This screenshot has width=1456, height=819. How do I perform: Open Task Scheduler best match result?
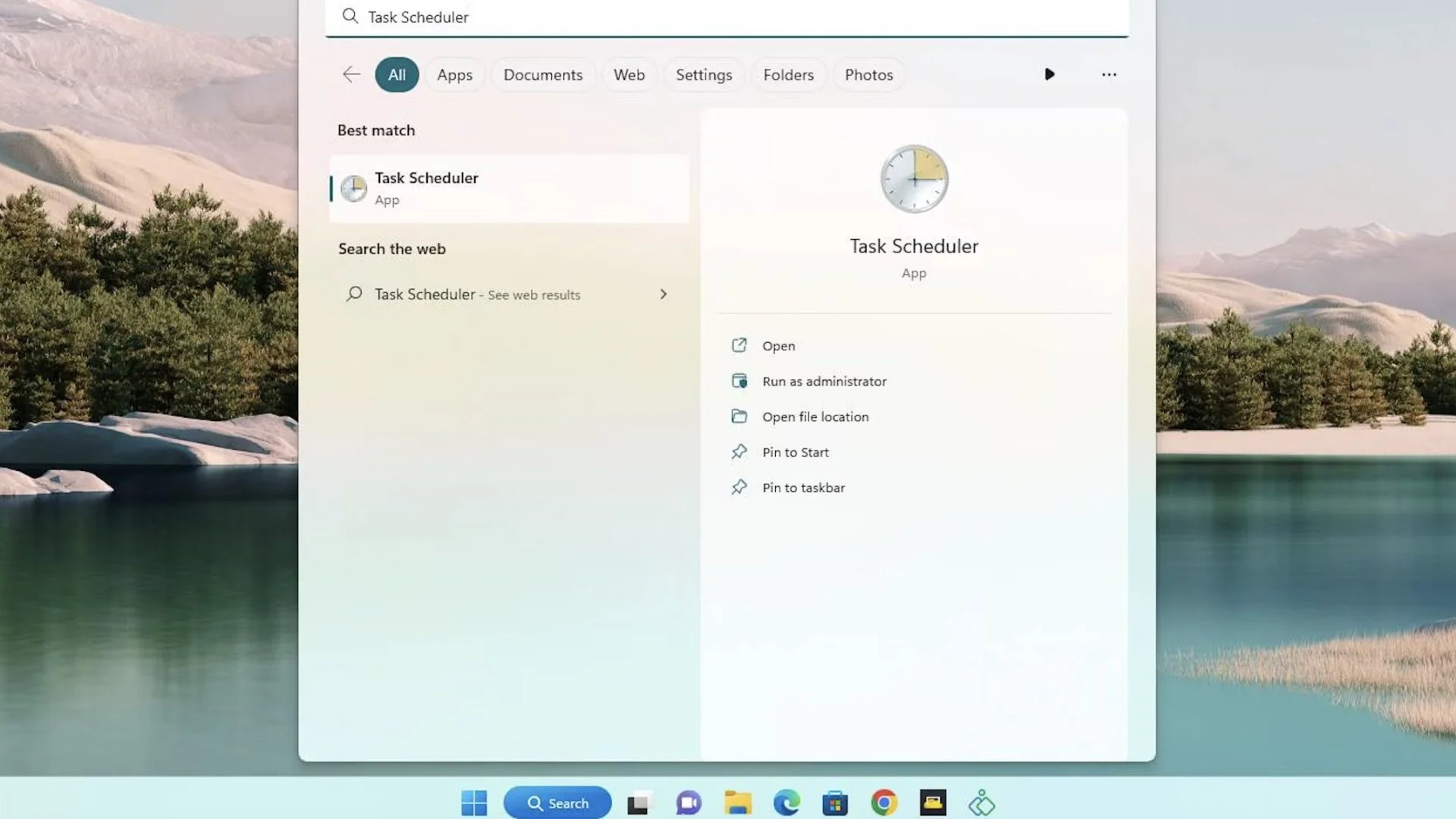(510, 188)
